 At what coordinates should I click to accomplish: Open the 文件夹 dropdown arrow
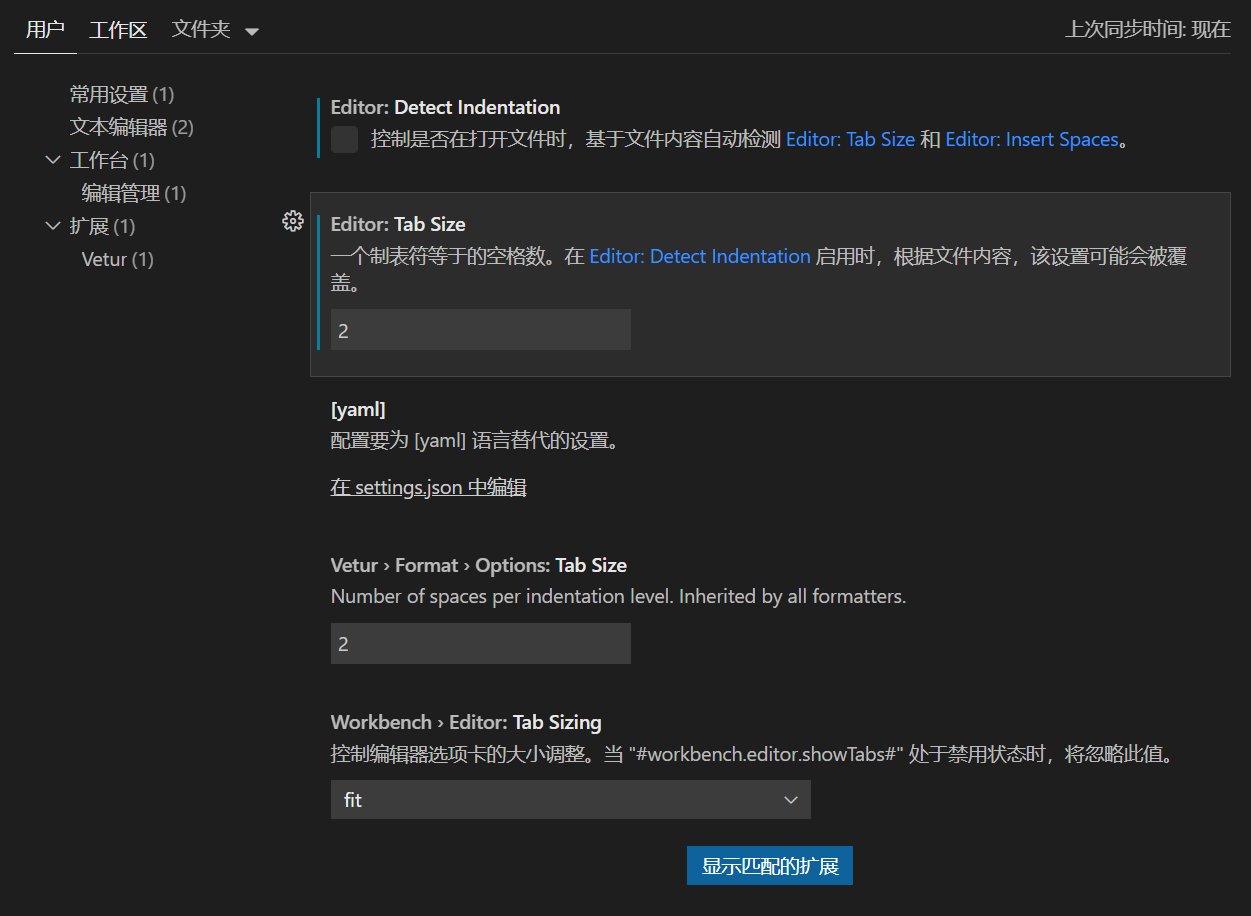tap(252, 31)
